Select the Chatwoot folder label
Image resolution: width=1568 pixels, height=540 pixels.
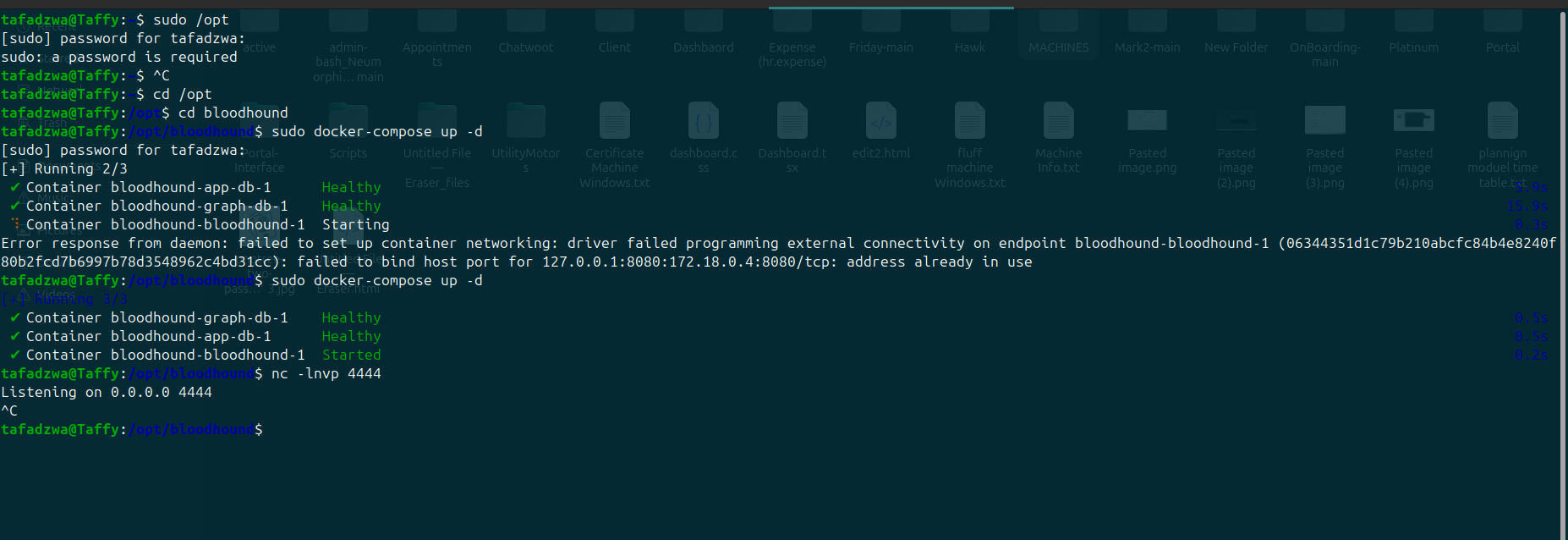click(x=526, y=47)
